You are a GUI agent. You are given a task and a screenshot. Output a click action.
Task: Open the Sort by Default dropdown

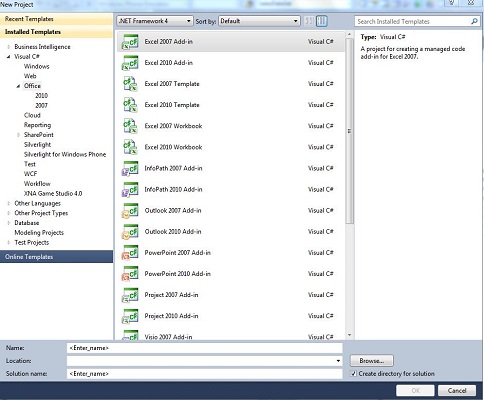pos(259,21)
